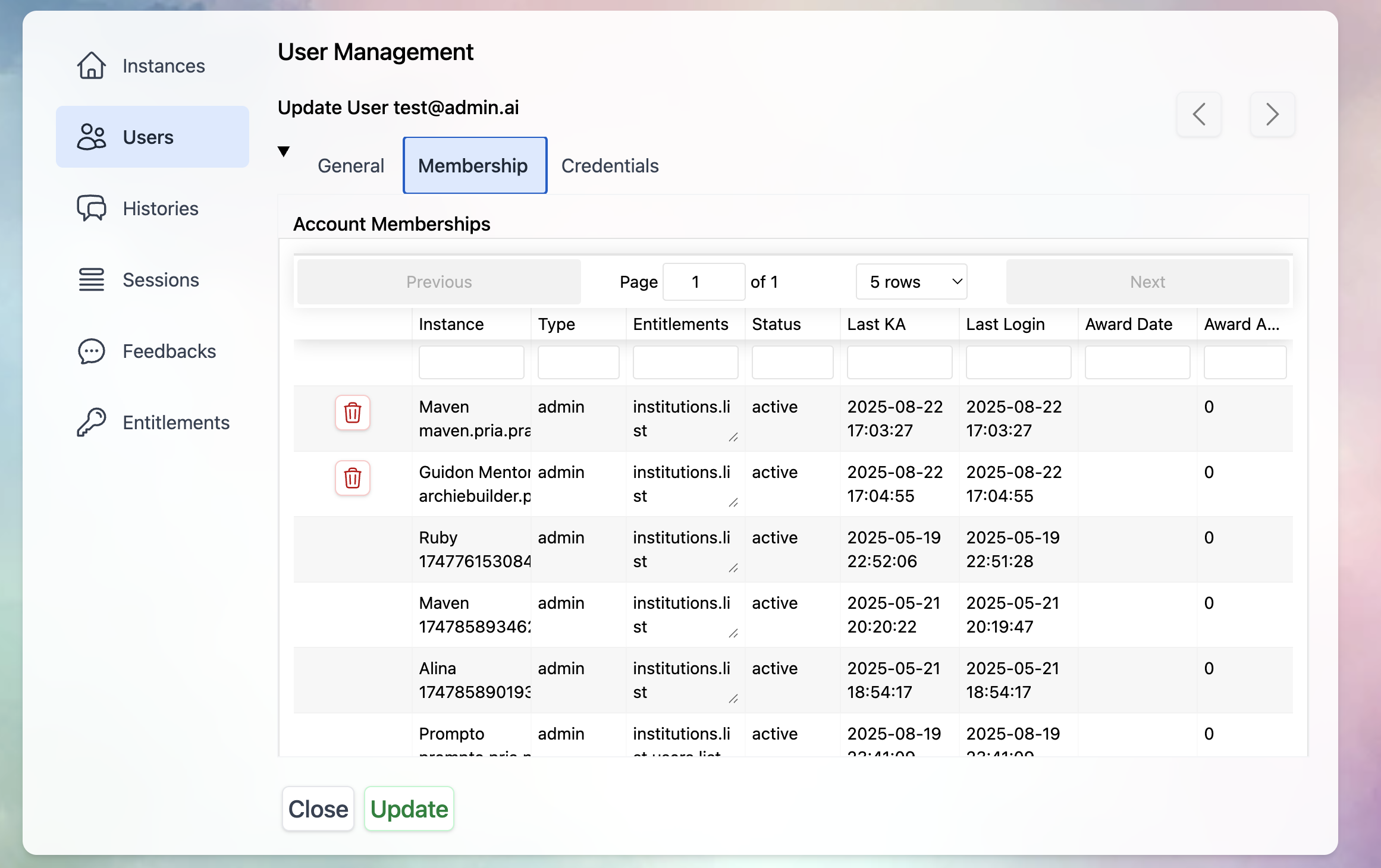The height and width of the screenshot is (868, 1381).
Task: Delete the Guidon Mentor membership row
Action: (352, 478)
